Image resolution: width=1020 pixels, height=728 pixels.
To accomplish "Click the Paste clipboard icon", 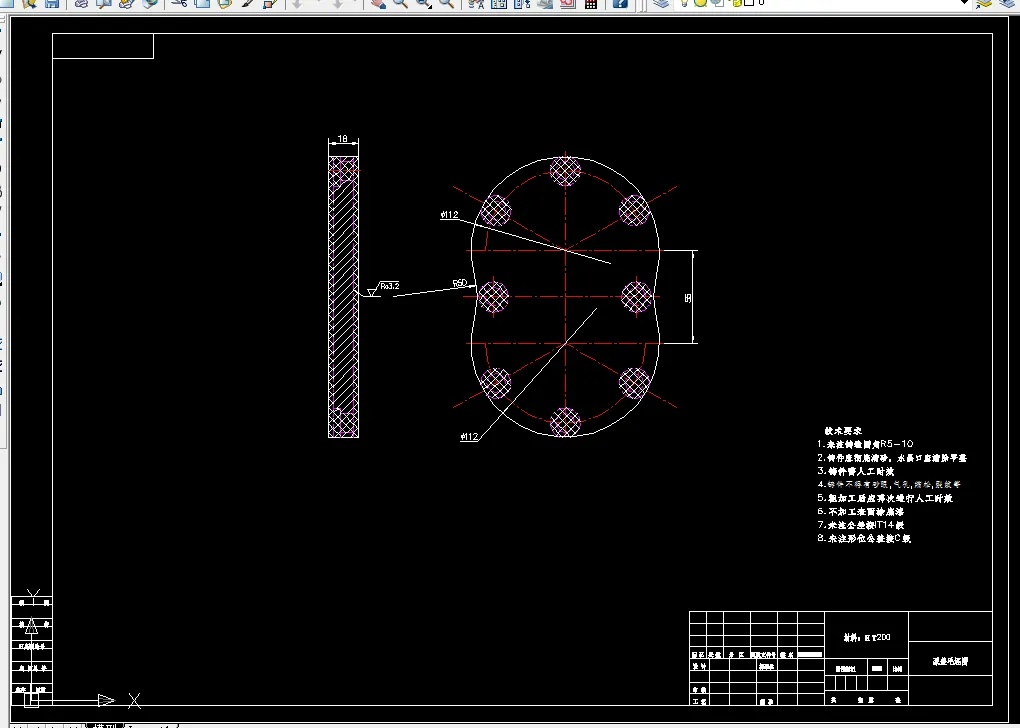I will [224, 4].
